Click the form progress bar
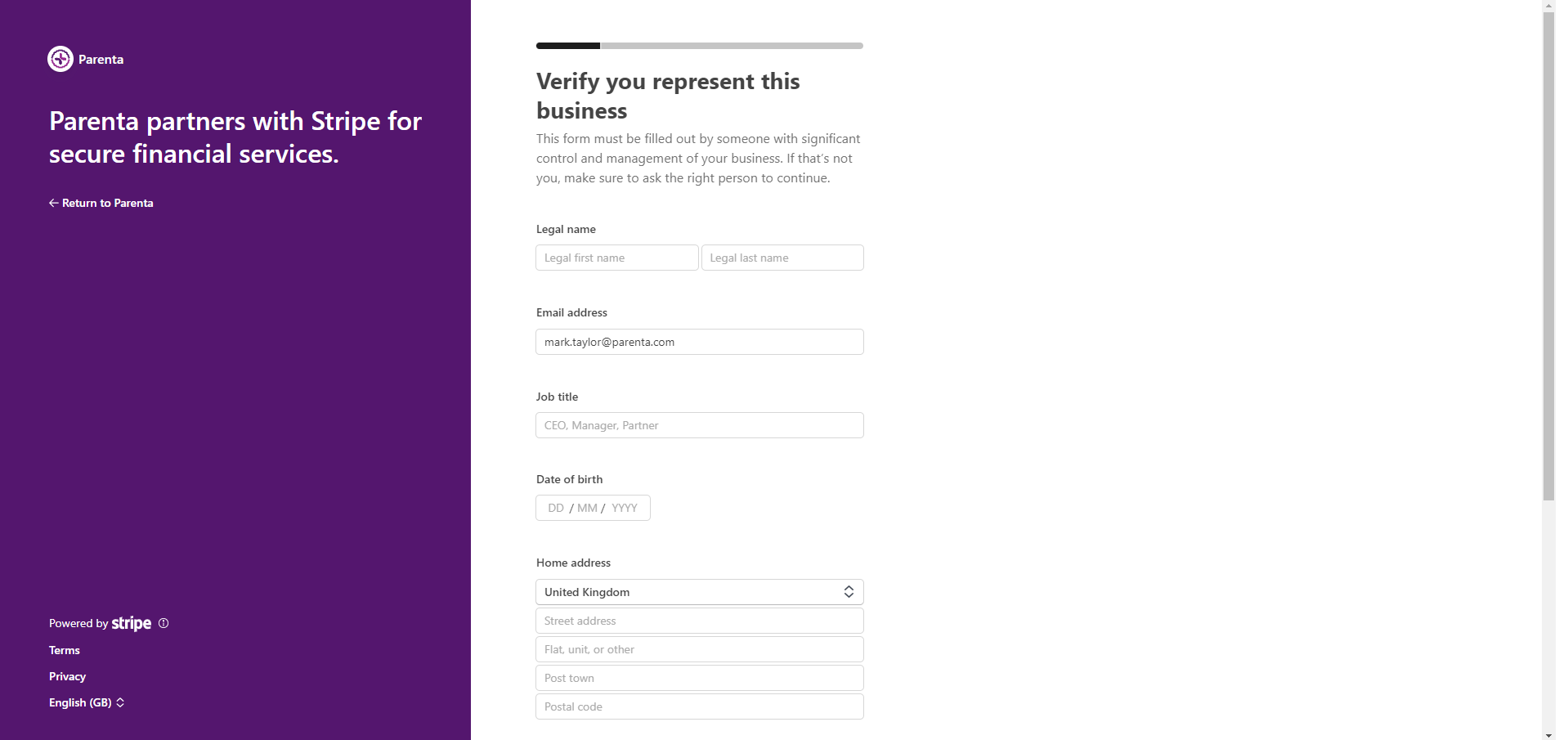Screen dimensions: 1568x740 [700, 46]
